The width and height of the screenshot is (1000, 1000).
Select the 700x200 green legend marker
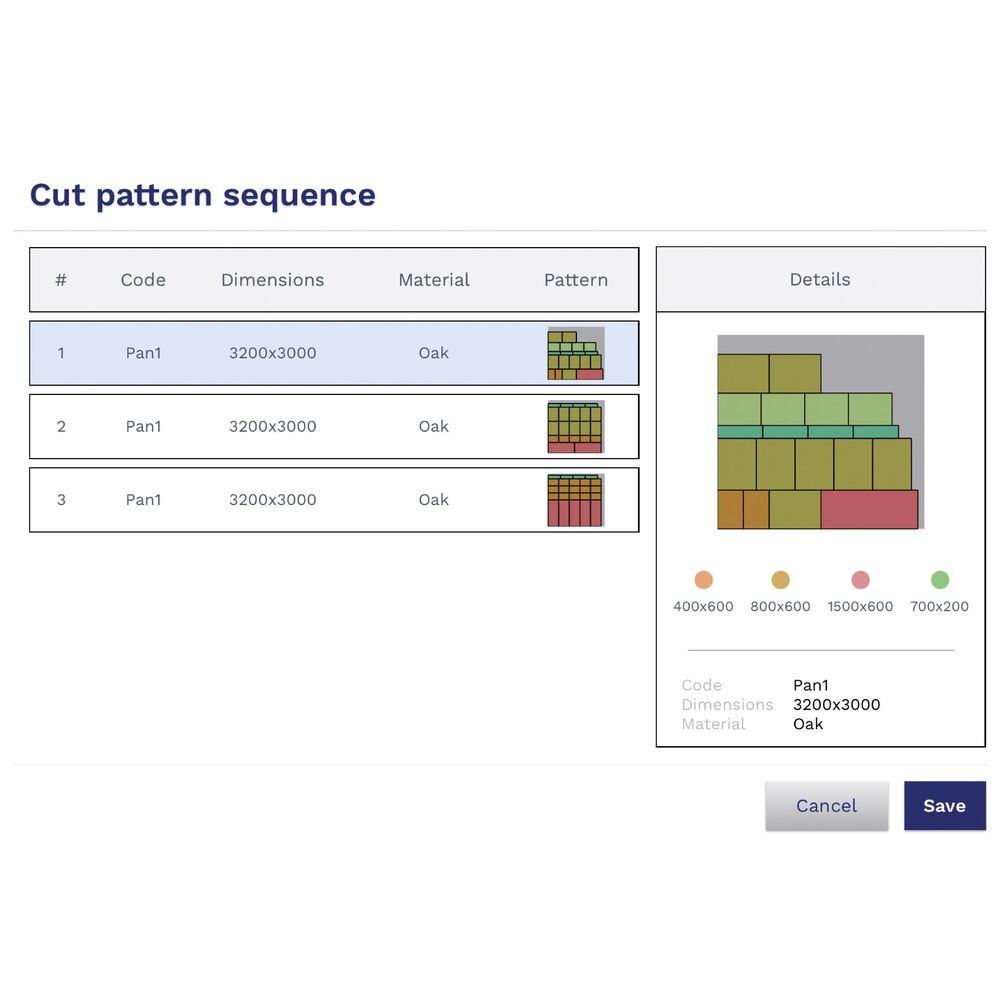coord(939,579)
